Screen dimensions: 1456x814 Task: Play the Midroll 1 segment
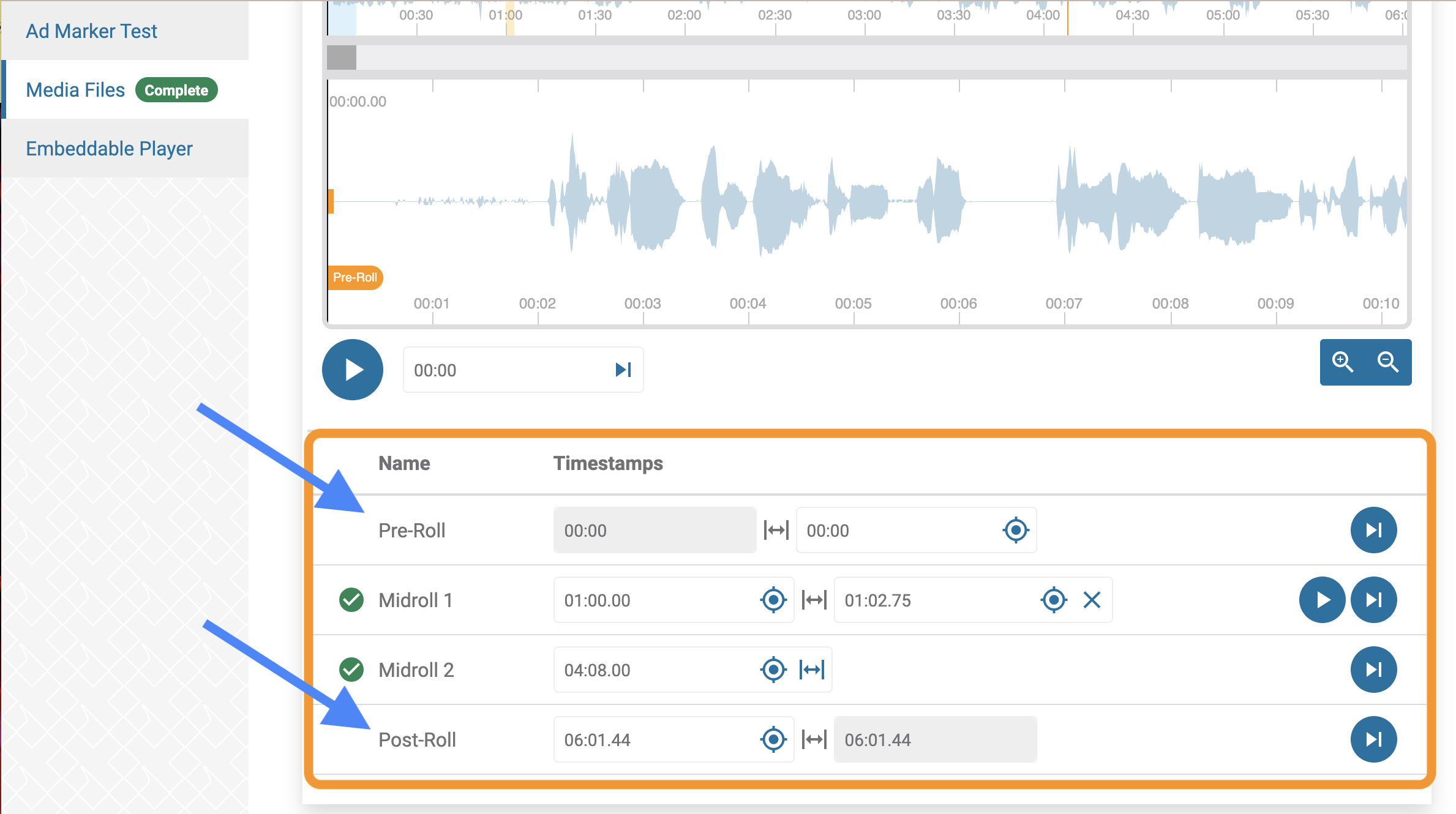1323,600
